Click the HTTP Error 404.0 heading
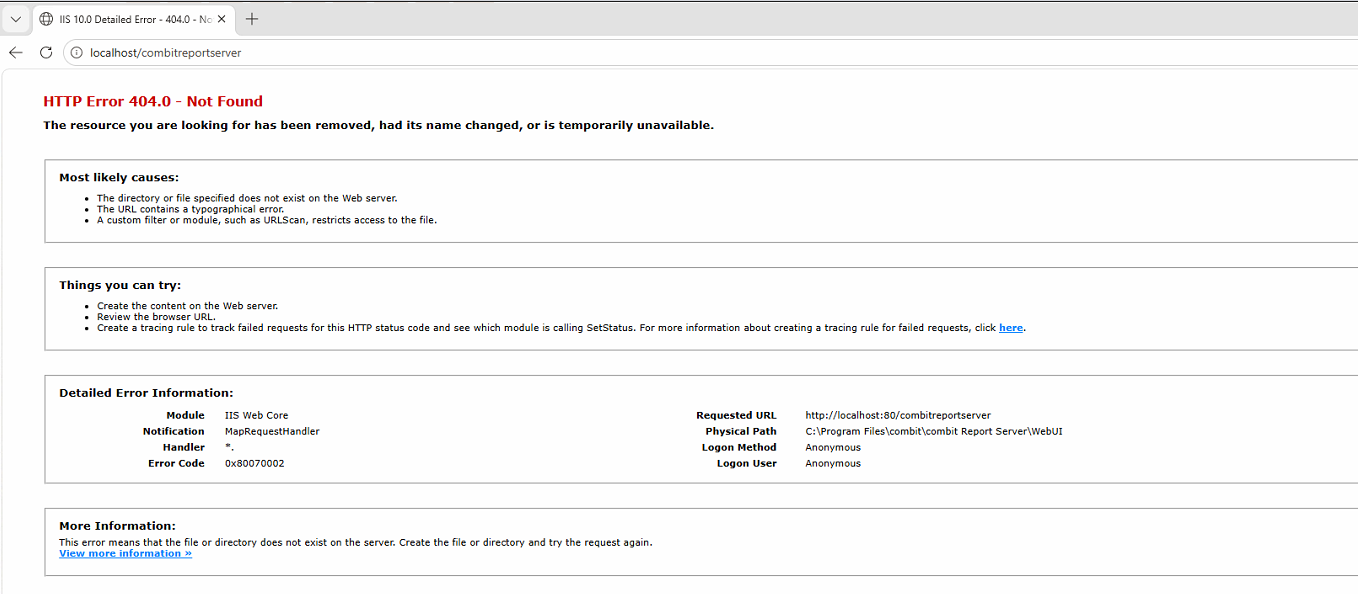This screenshot has height=594, width=1358. click(x=153, y=101)
